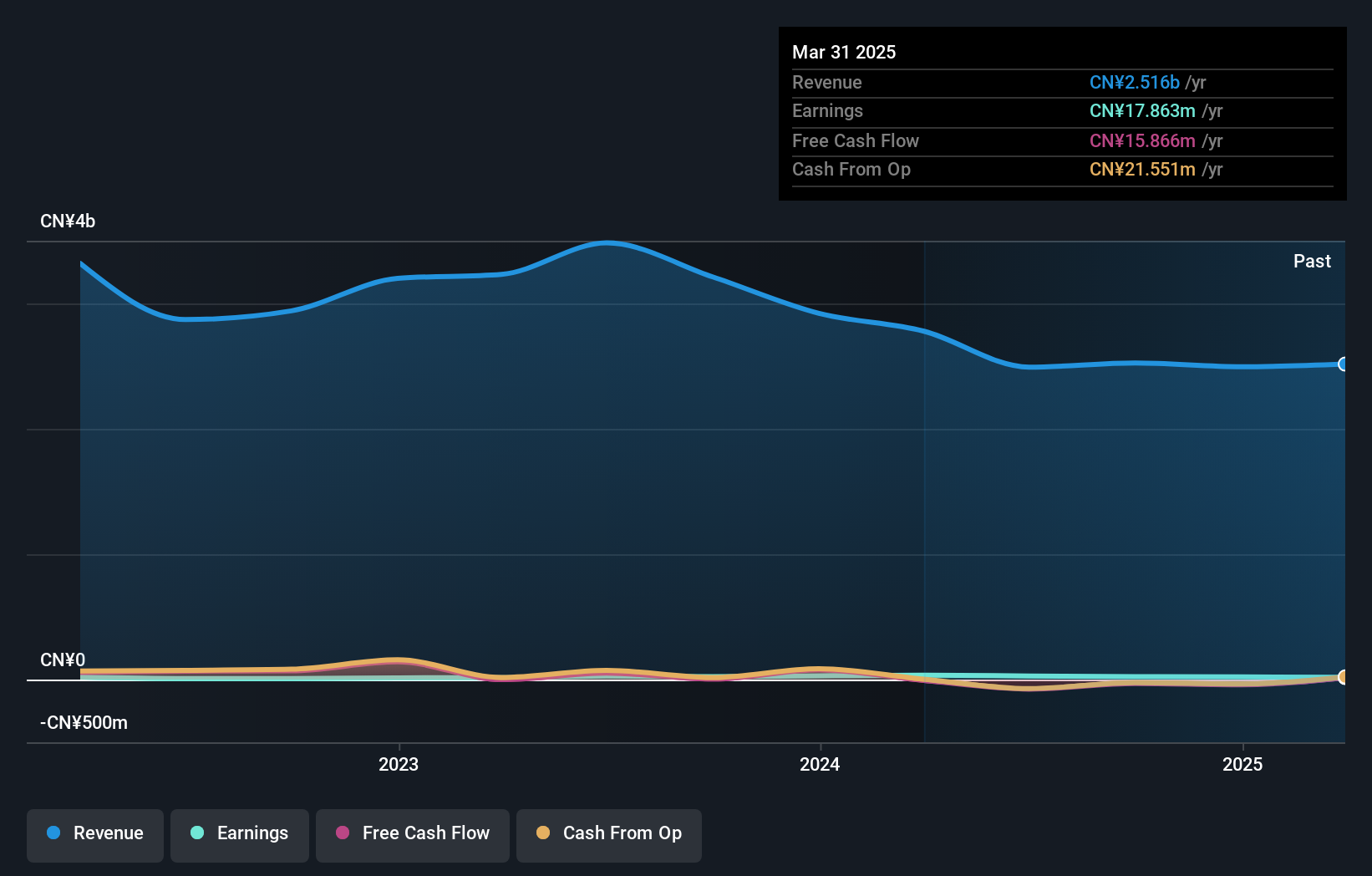Click the -CN¥500m y-axis label
This screenshot has height=876, width=1372.
pyautogui.click(x=84, y=723)
